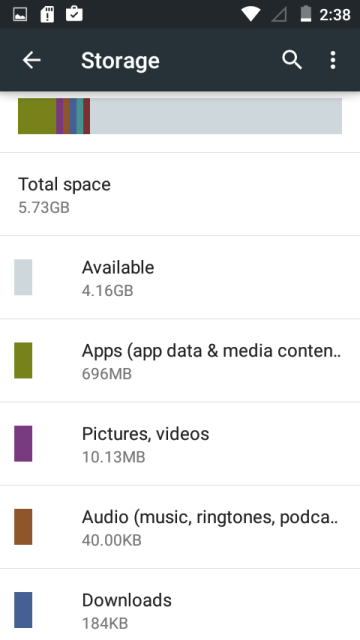Image resolution: width=360 pixels, height=640 pixels.
Task: Tap the gray free-space portion of usage bar
Action: coord(216,116)
